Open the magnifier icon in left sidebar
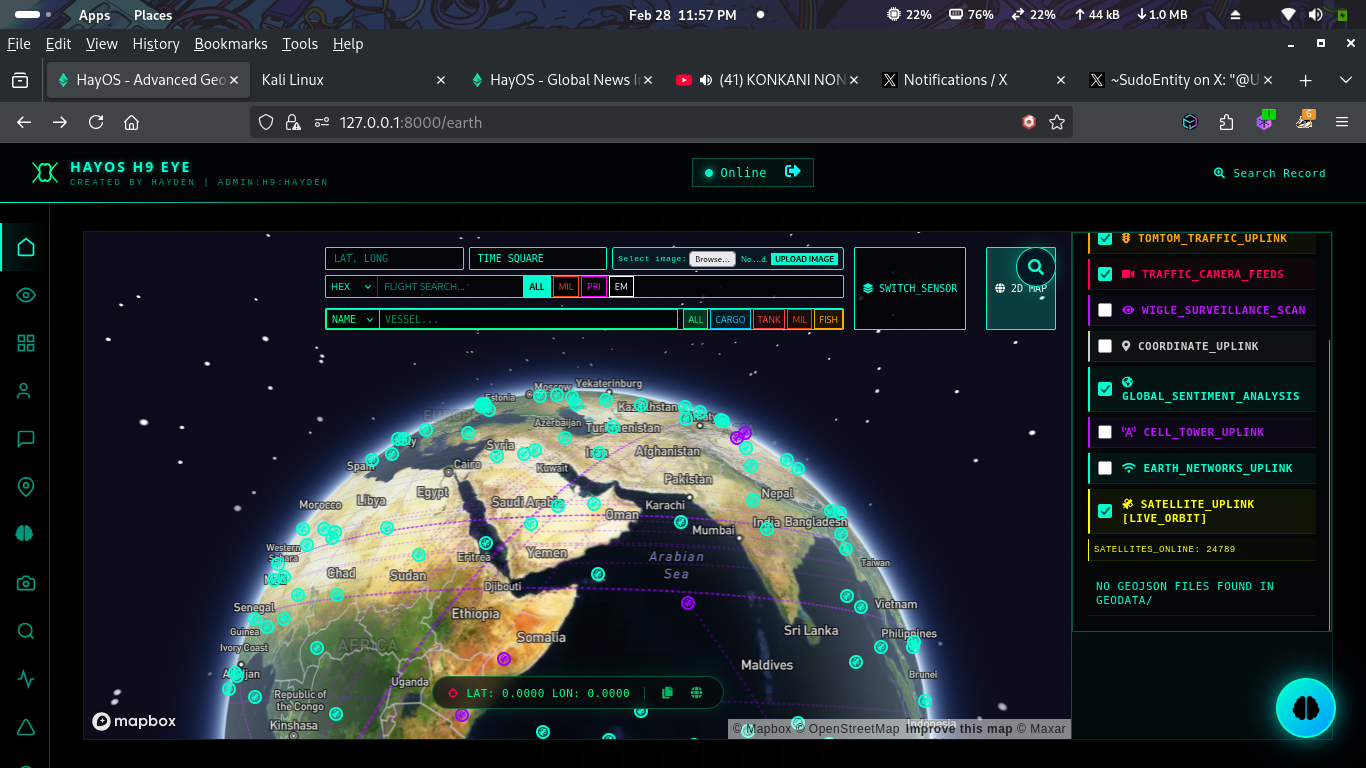This screenshot has width=1366, height=768. pyautogui.click(x=26, y=631)
